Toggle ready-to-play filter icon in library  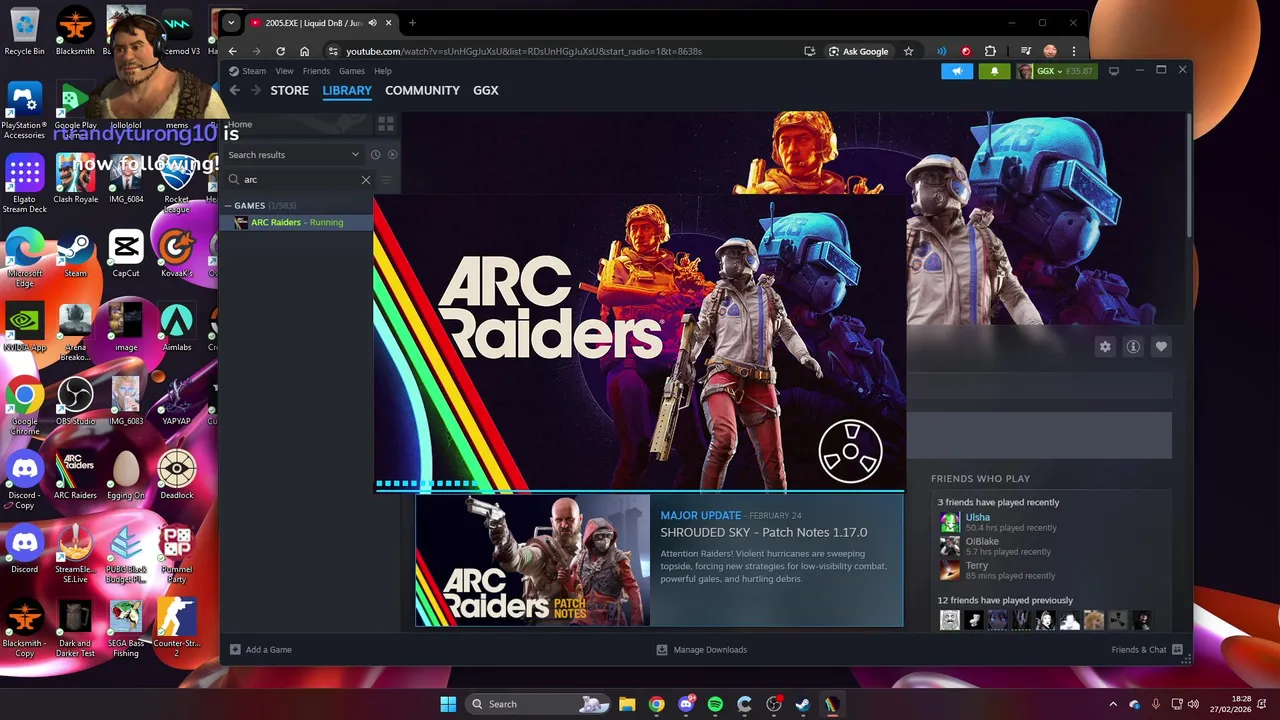tap(392, 155)
